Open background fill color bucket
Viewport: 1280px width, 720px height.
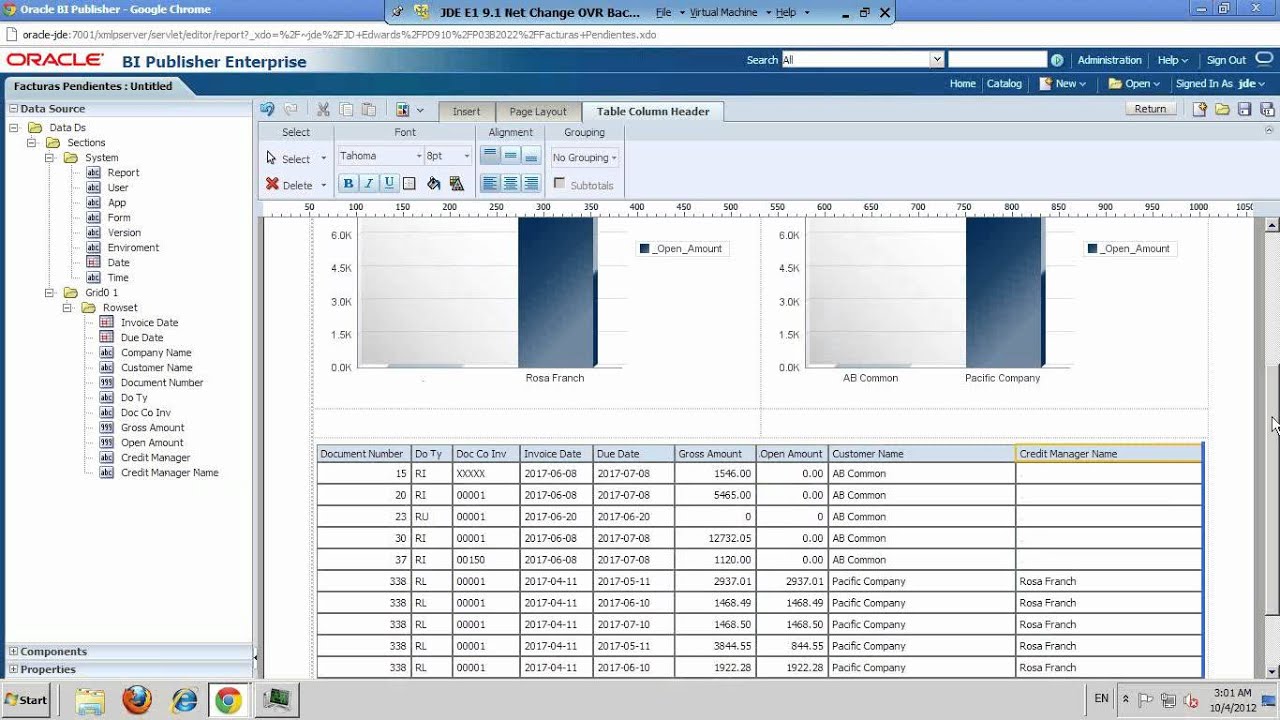433,183
